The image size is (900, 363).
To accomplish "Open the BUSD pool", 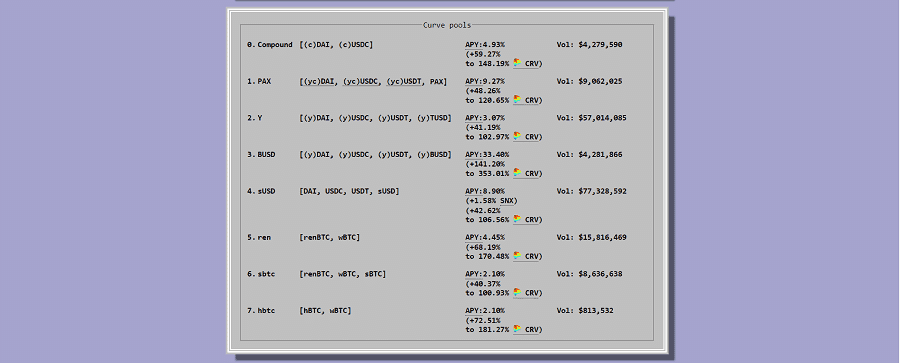I will (266, 155).
